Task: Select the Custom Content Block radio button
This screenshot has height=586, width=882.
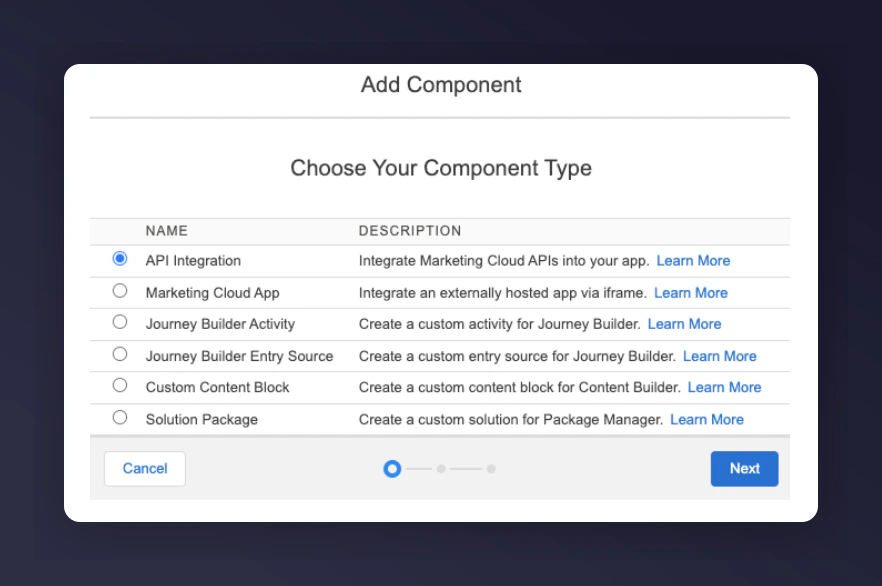Action: tap(120, 385)
